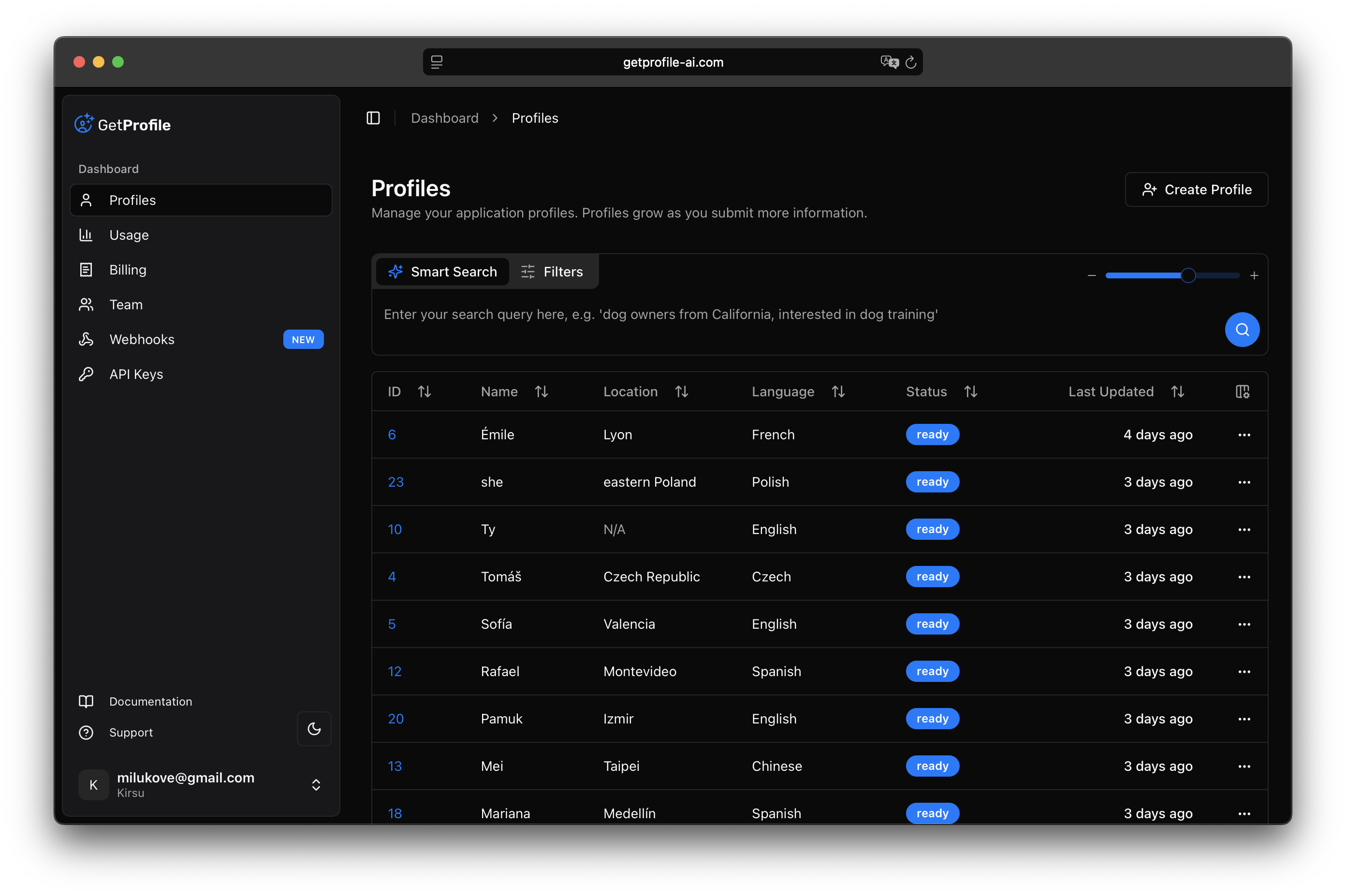
Task: Sort table by Last Updated column
Action: click(1177, 391)
